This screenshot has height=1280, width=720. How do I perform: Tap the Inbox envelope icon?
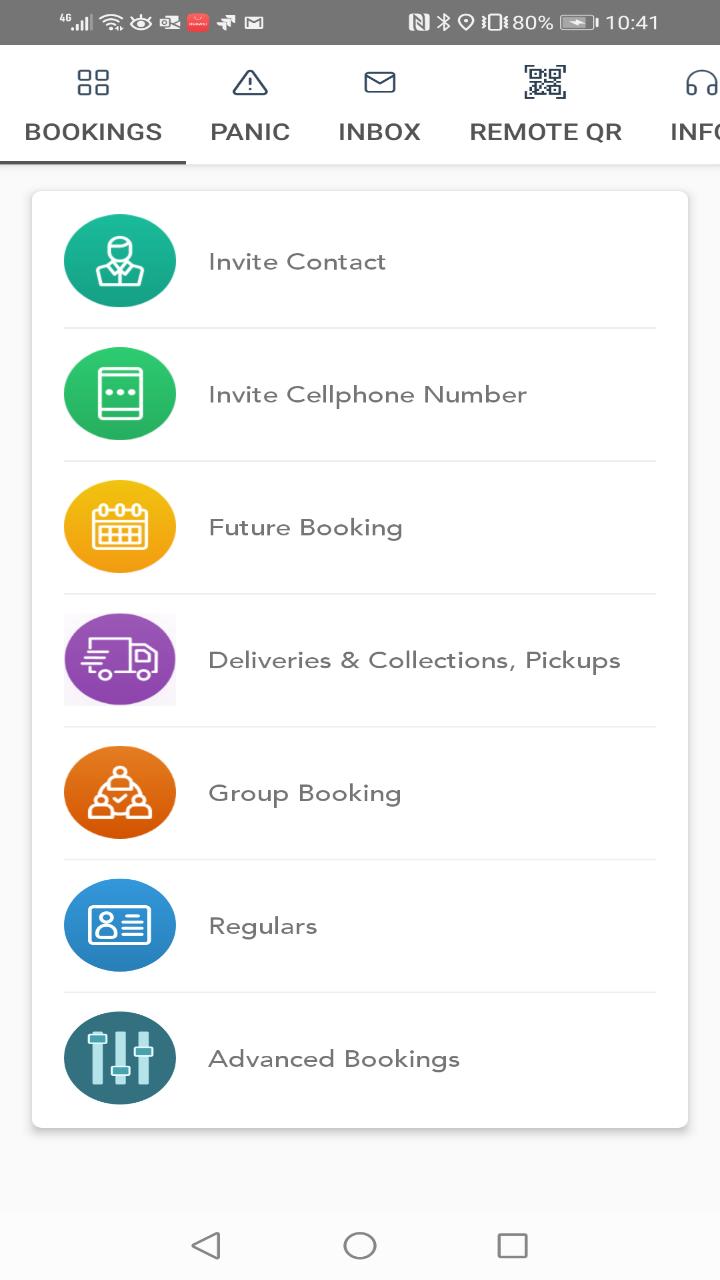tap(379, 83)
